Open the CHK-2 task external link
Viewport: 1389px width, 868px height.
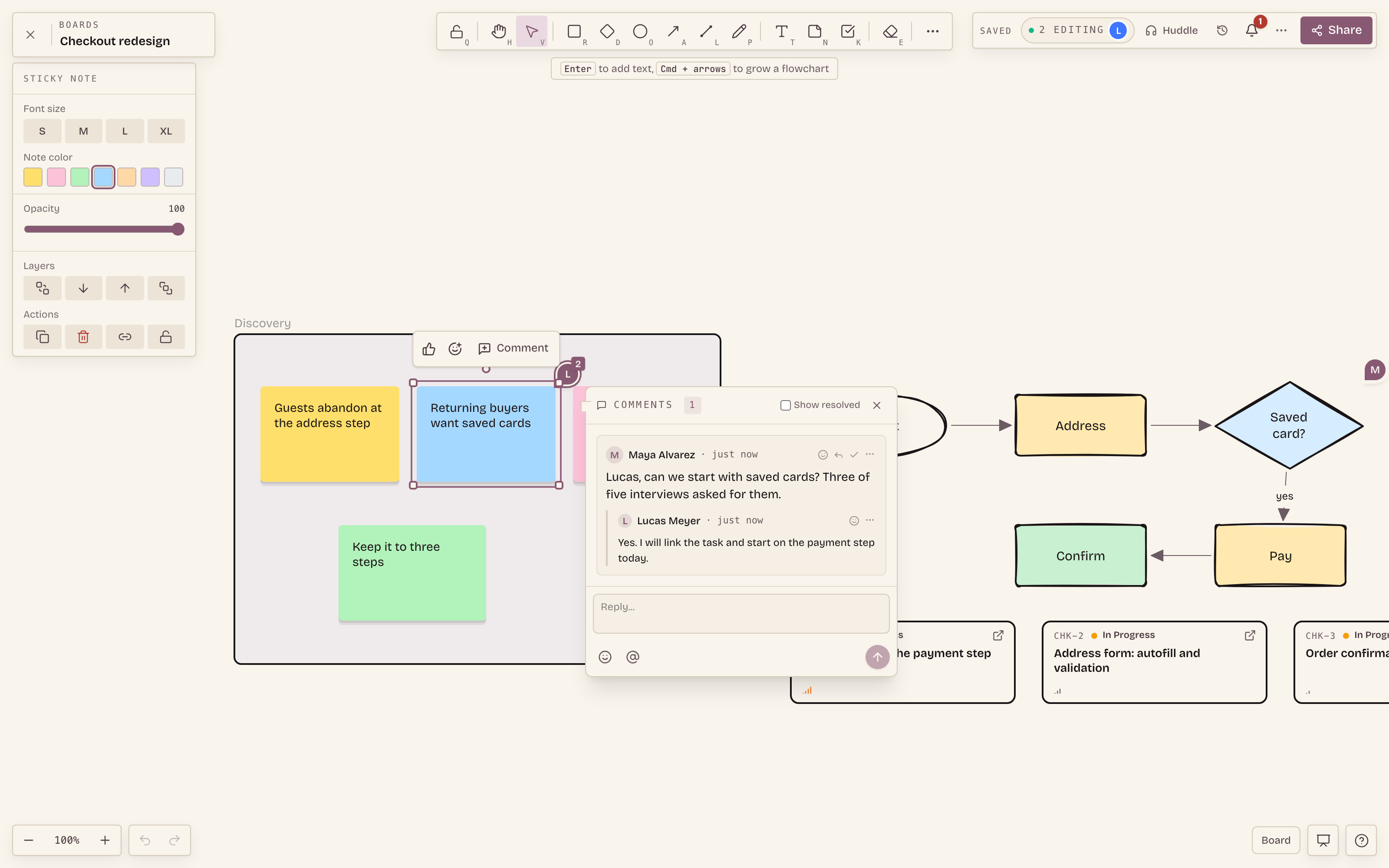[1250, 635]
